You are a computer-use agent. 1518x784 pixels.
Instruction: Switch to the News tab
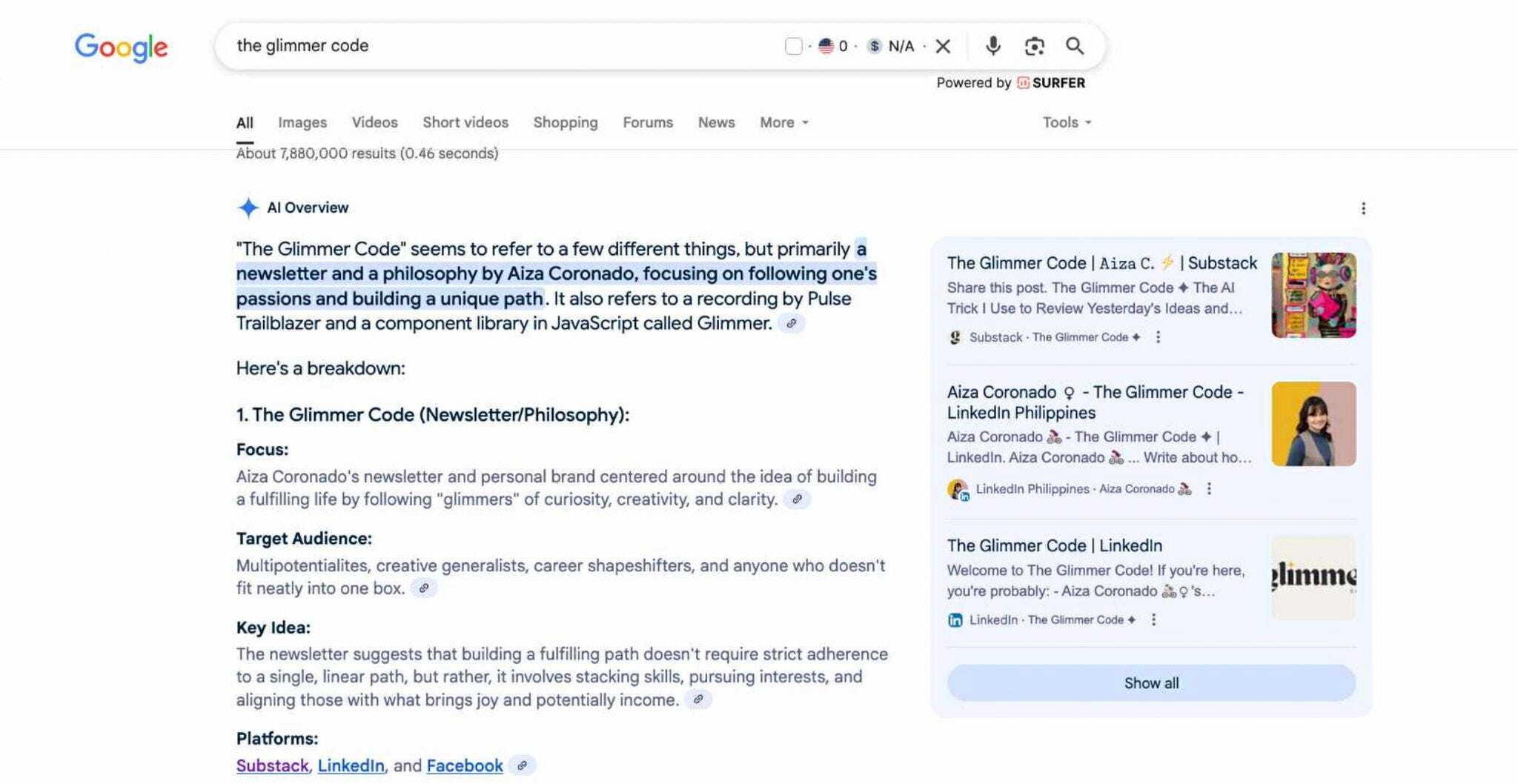(x=716, y=122)
